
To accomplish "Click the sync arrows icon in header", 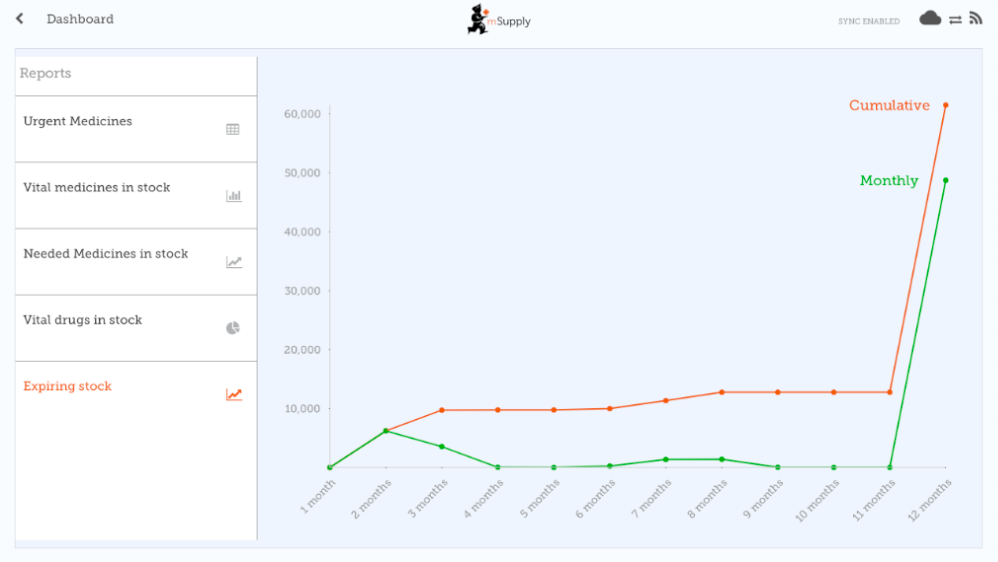I will (x=955, y=19).
